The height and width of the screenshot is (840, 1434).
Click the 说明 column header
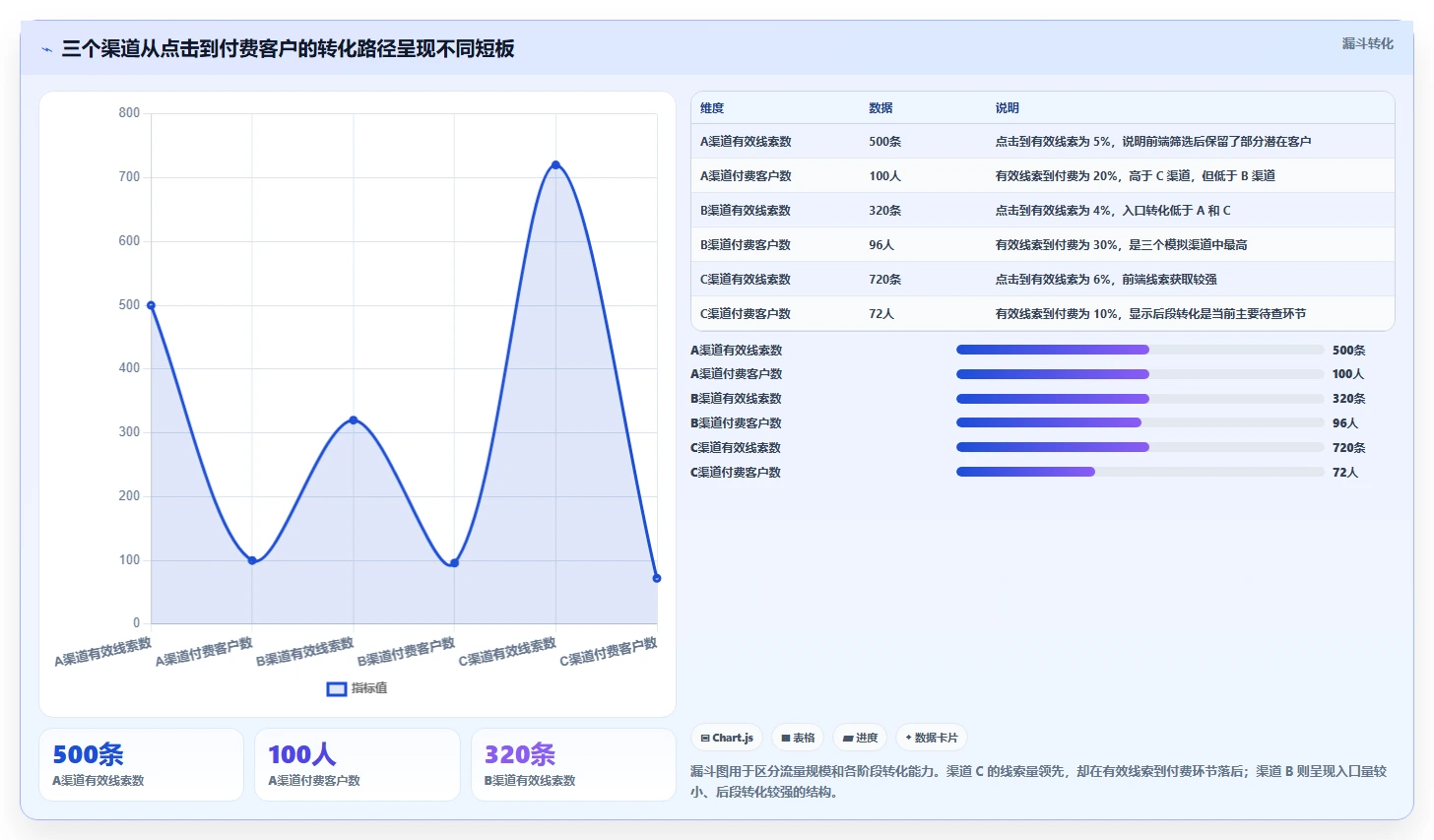pyautogui.click(x=1007, y=108)
